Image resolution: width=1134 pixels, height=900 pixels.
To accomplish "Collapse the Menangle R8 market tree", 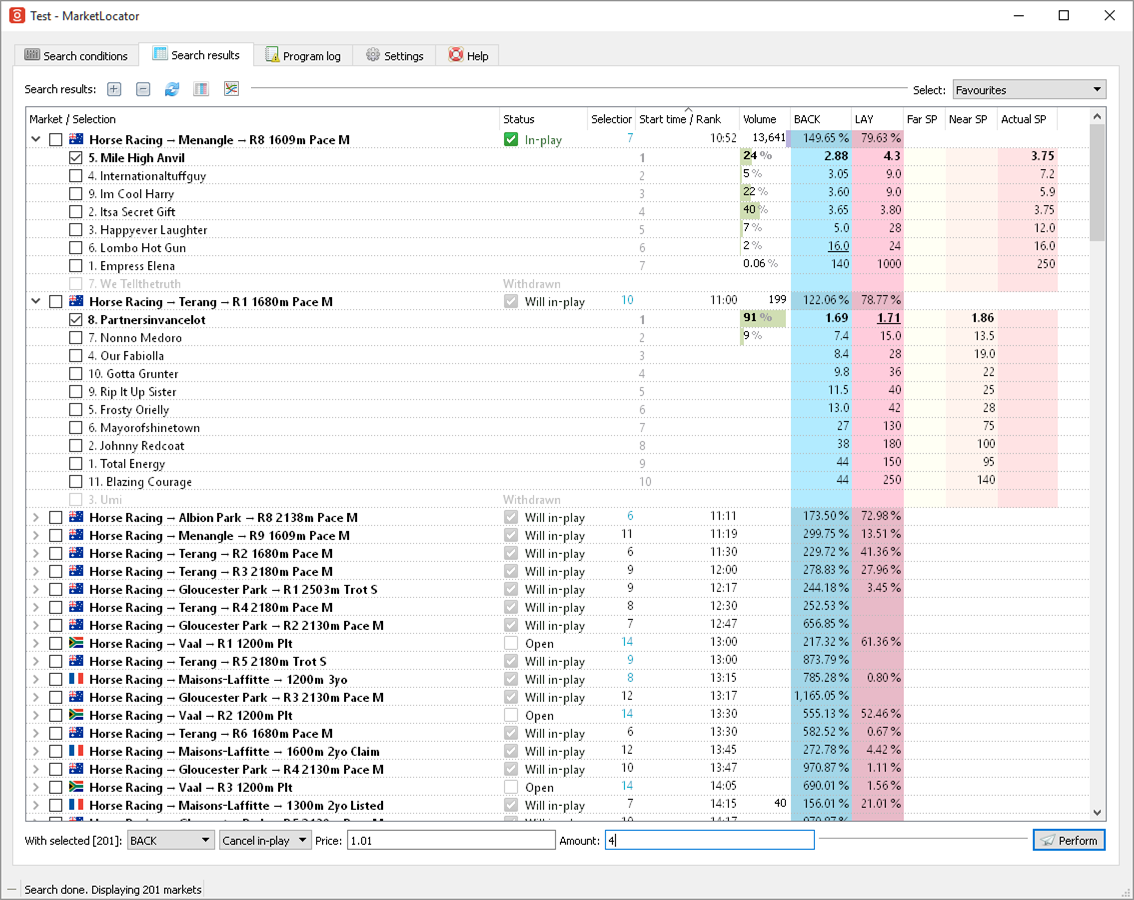I will click(x=35, y=139).
